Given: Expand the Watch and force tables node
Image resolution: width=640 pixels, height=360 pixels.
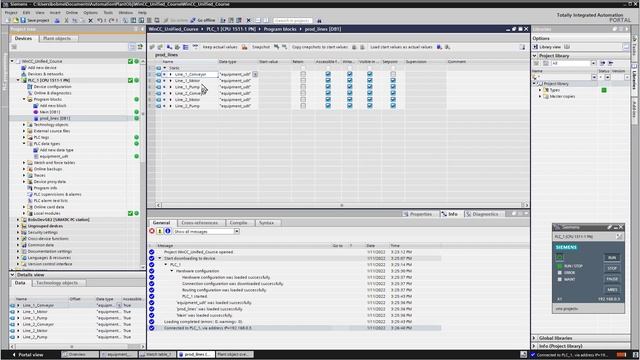Looking at the screenshot, I should [24, 163].
